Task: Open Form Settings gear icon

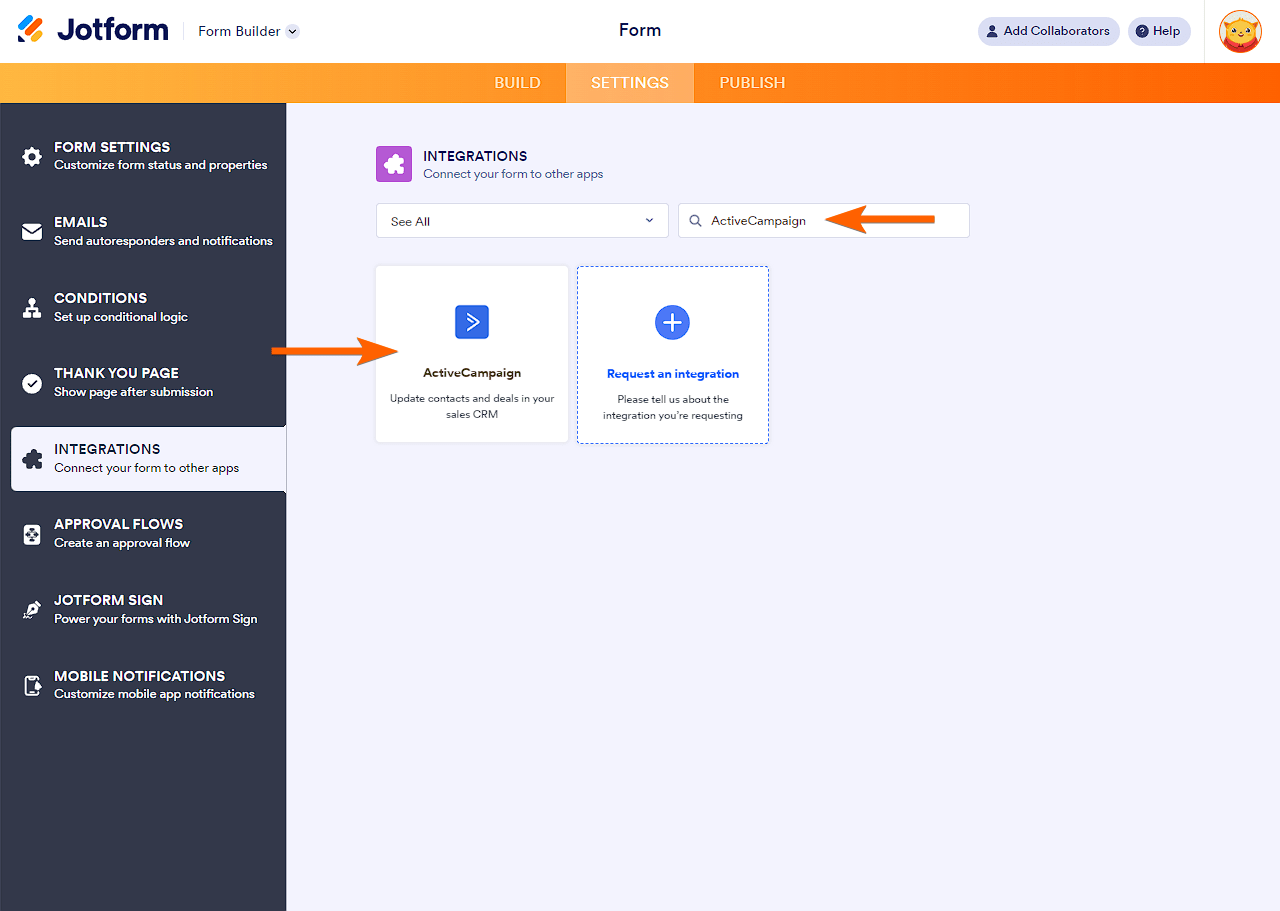Action: click(32, 156)
